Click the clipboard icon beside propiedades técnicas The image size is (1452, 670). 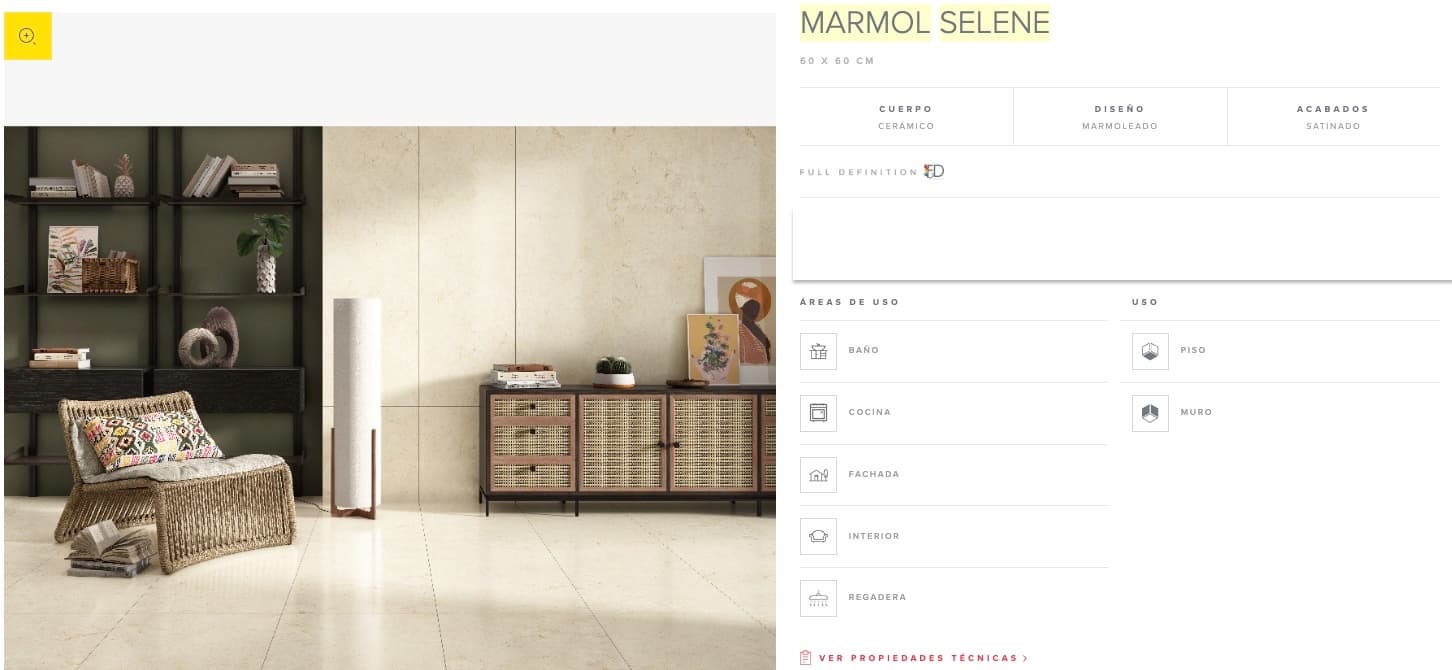pos(806,658)
